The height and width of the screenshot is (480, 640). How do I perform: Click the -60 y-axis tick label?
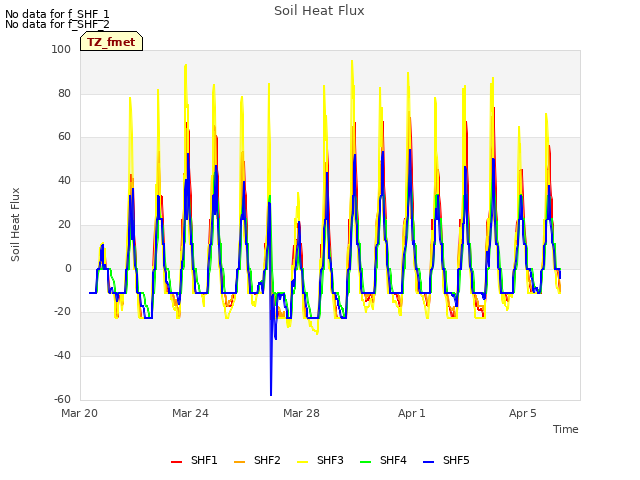63,399
